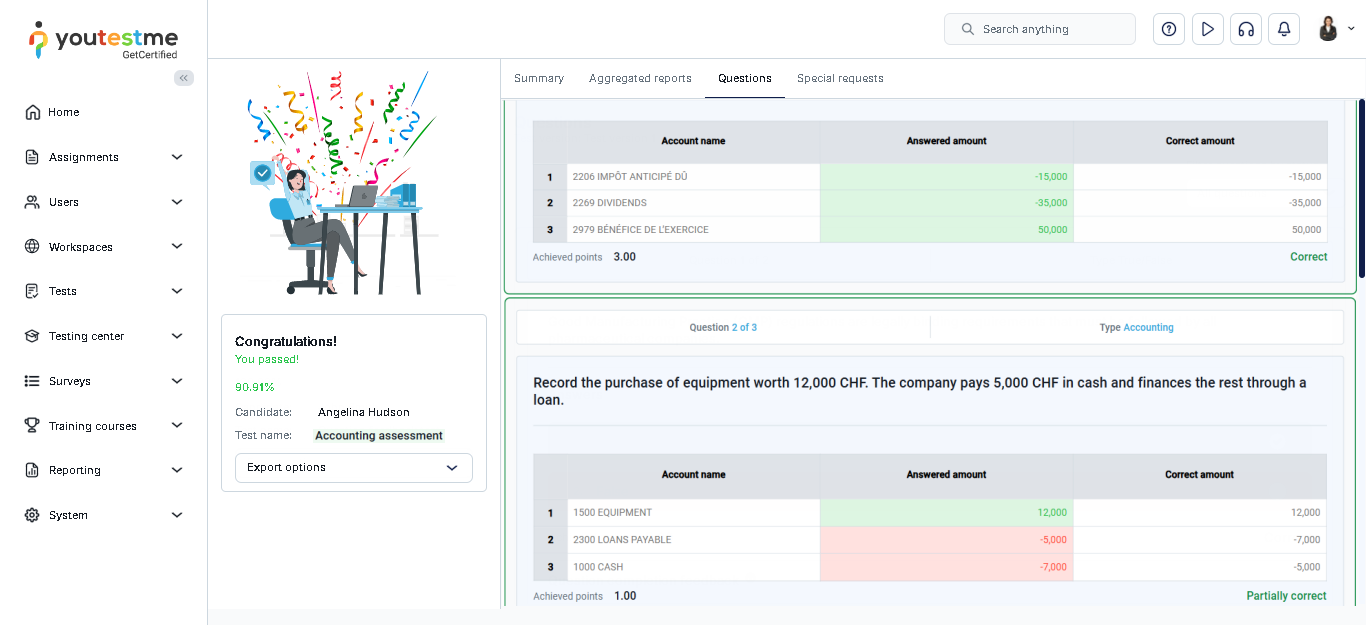This screenshot has width=1366, height=625.
Task: Click the play tutorial icon in header
Action: 1207,29
